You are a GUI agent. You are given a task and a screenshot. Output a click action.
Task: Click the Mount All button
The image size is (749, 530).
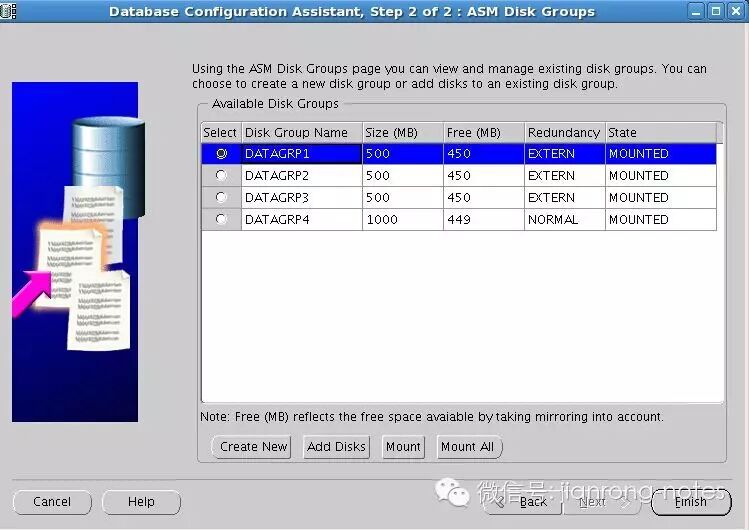468,447
